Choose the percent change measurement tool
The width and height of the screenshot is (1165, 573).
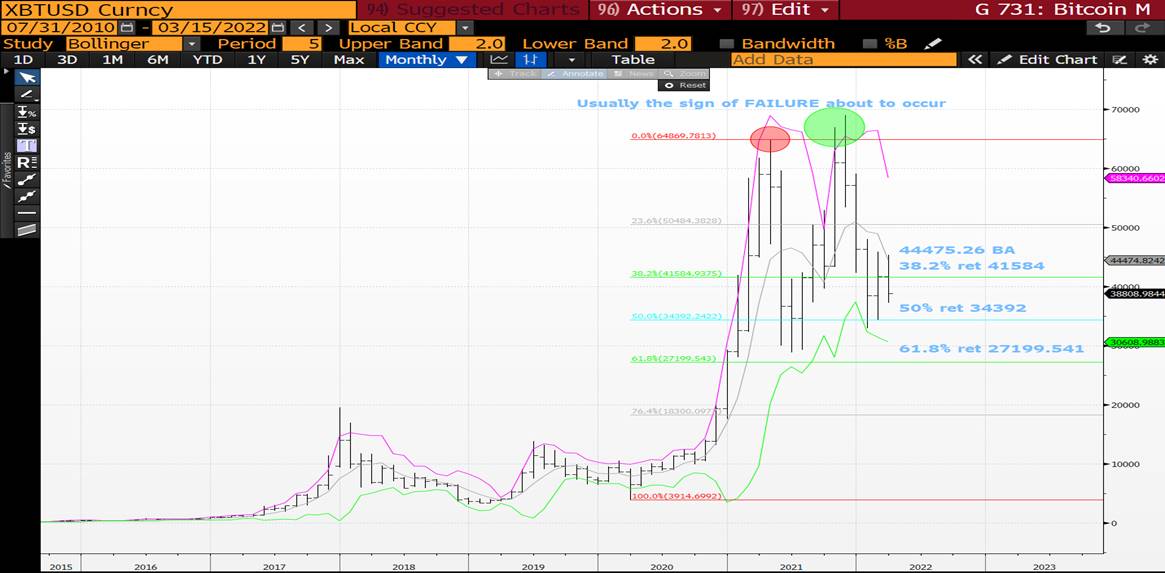point(27,112)
